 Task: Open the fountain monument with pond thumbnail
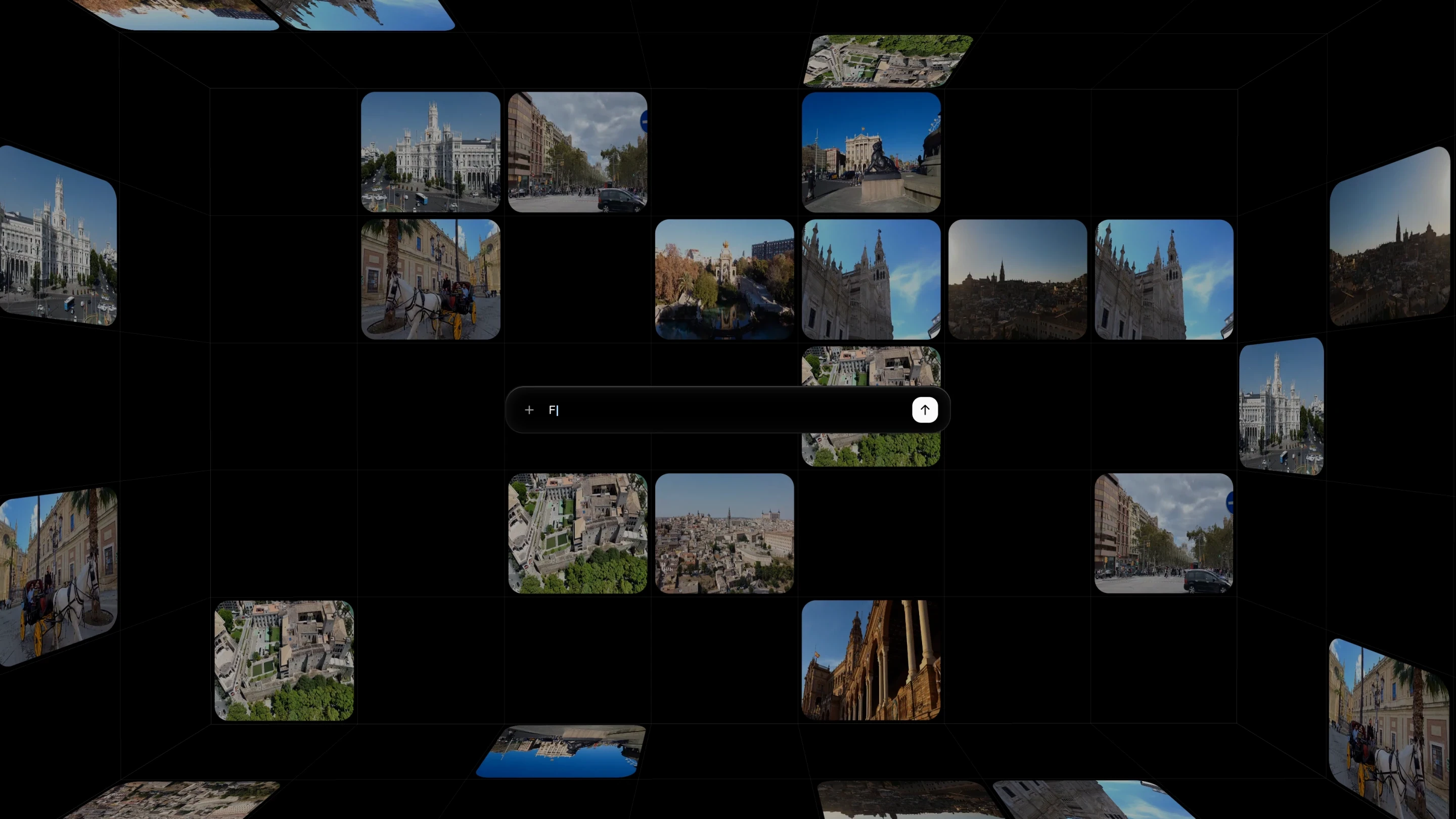724,279
